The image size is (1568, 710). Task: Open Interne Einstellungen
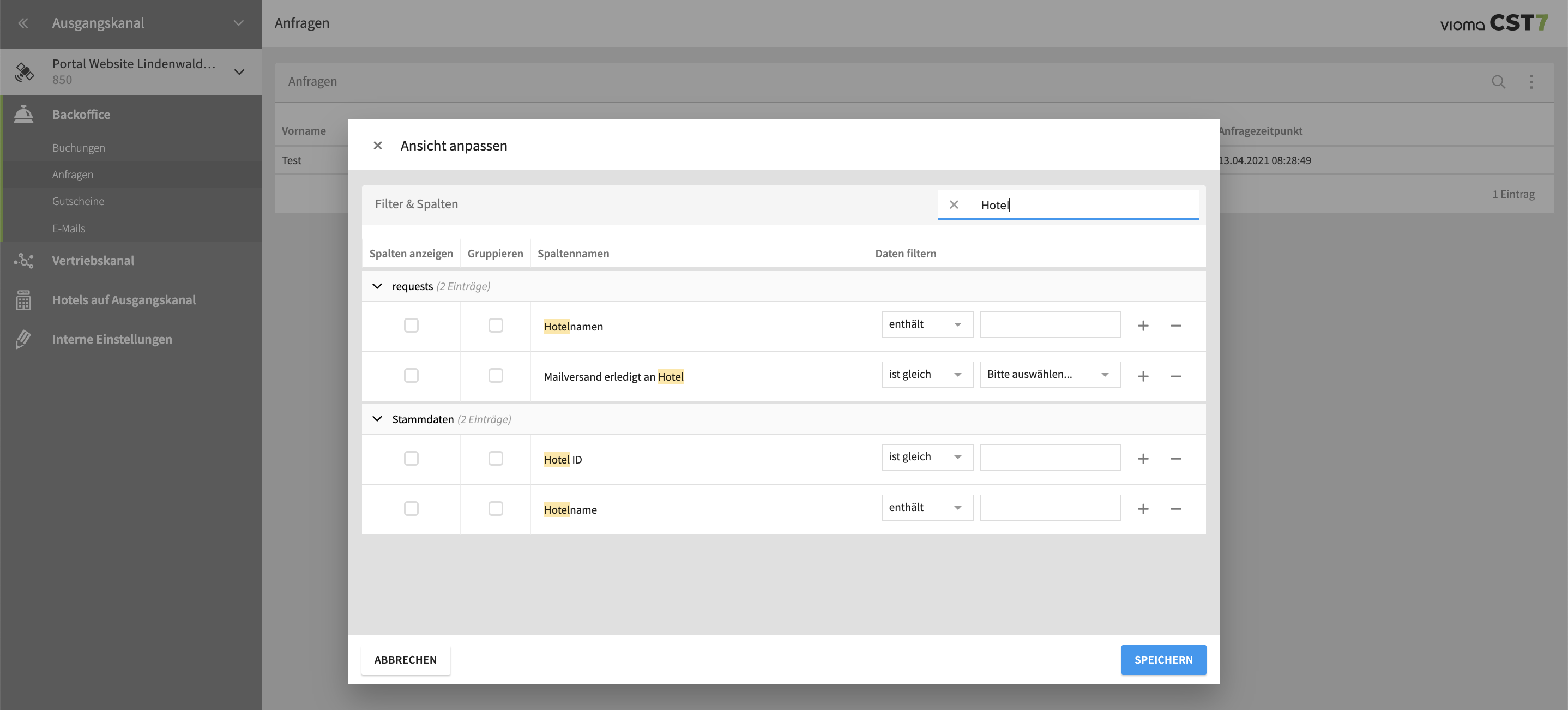pyautogui.click(x=112, y=339)
